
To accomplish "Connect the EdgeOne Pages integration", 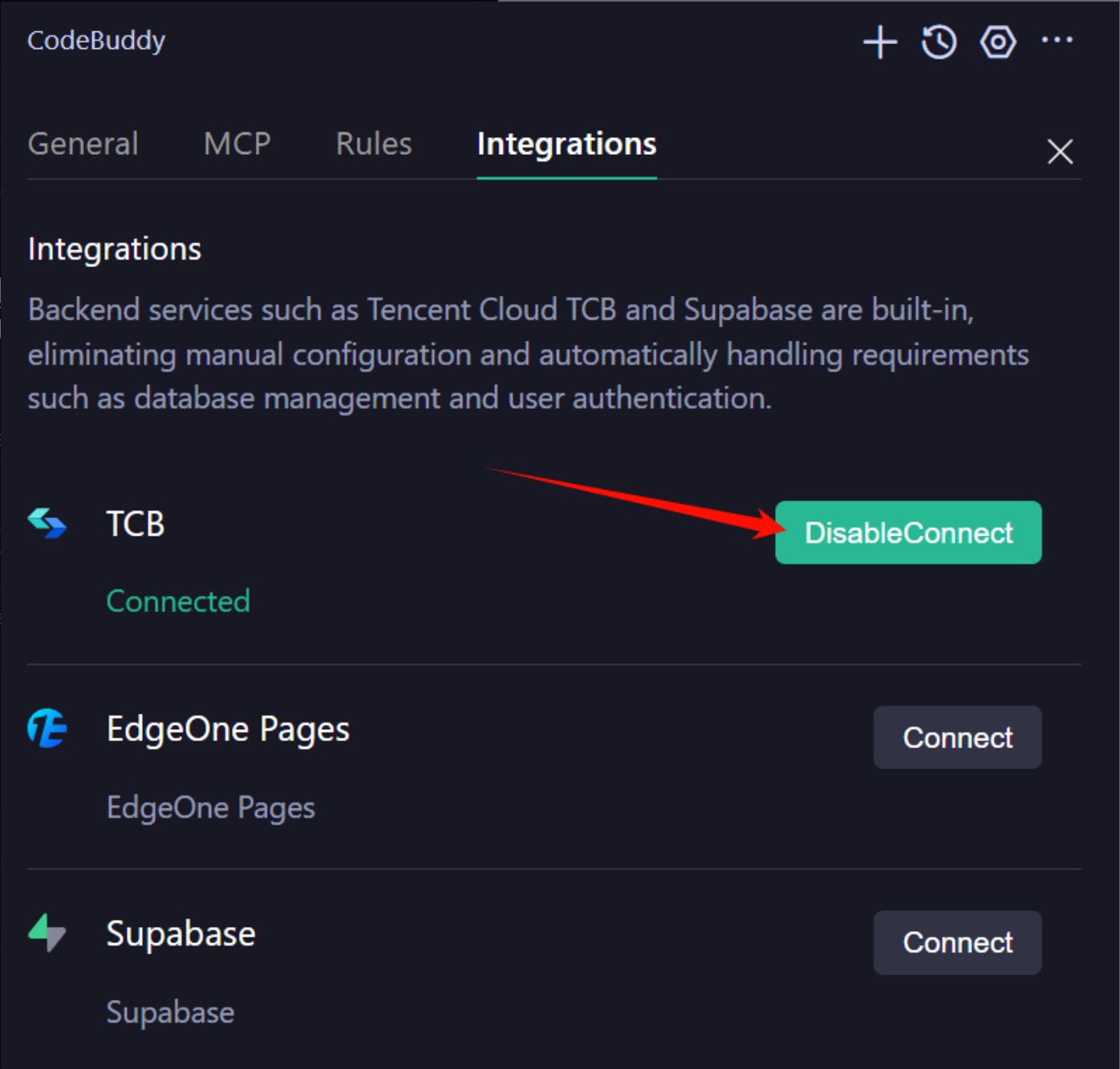I will coord(957,738).
